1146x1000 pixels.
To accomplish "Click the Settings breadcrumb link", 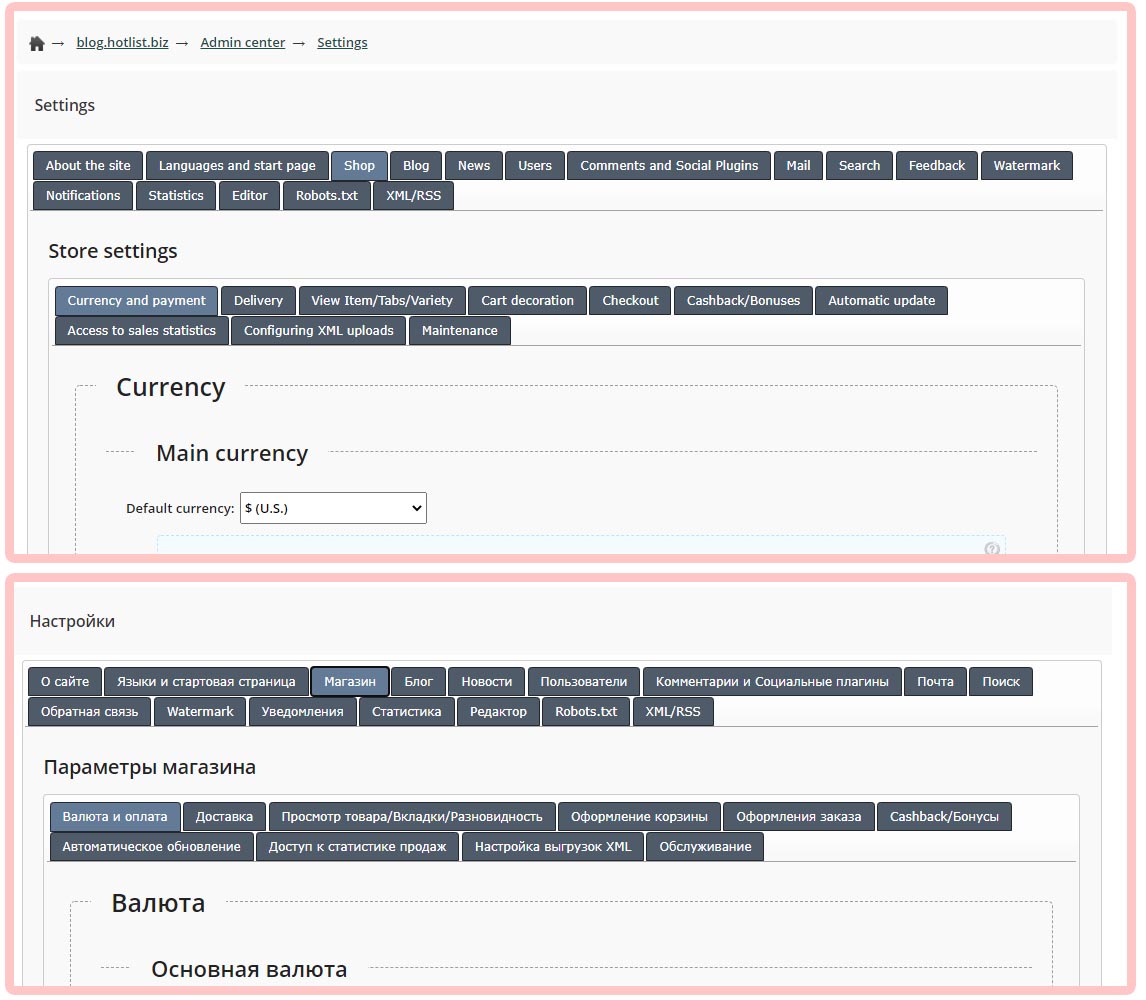I will coord(342,43).
